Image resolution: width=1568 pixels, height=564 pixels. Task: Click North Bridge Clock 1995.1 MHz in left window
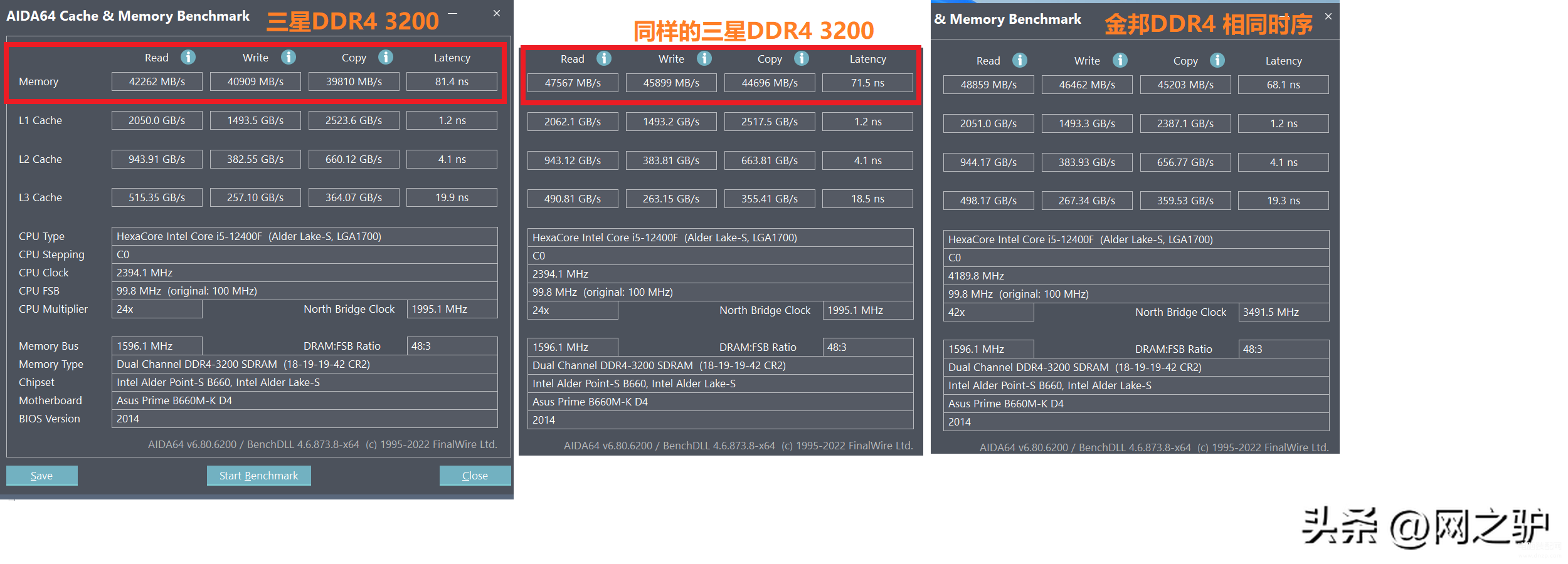(x=452, y=309)
